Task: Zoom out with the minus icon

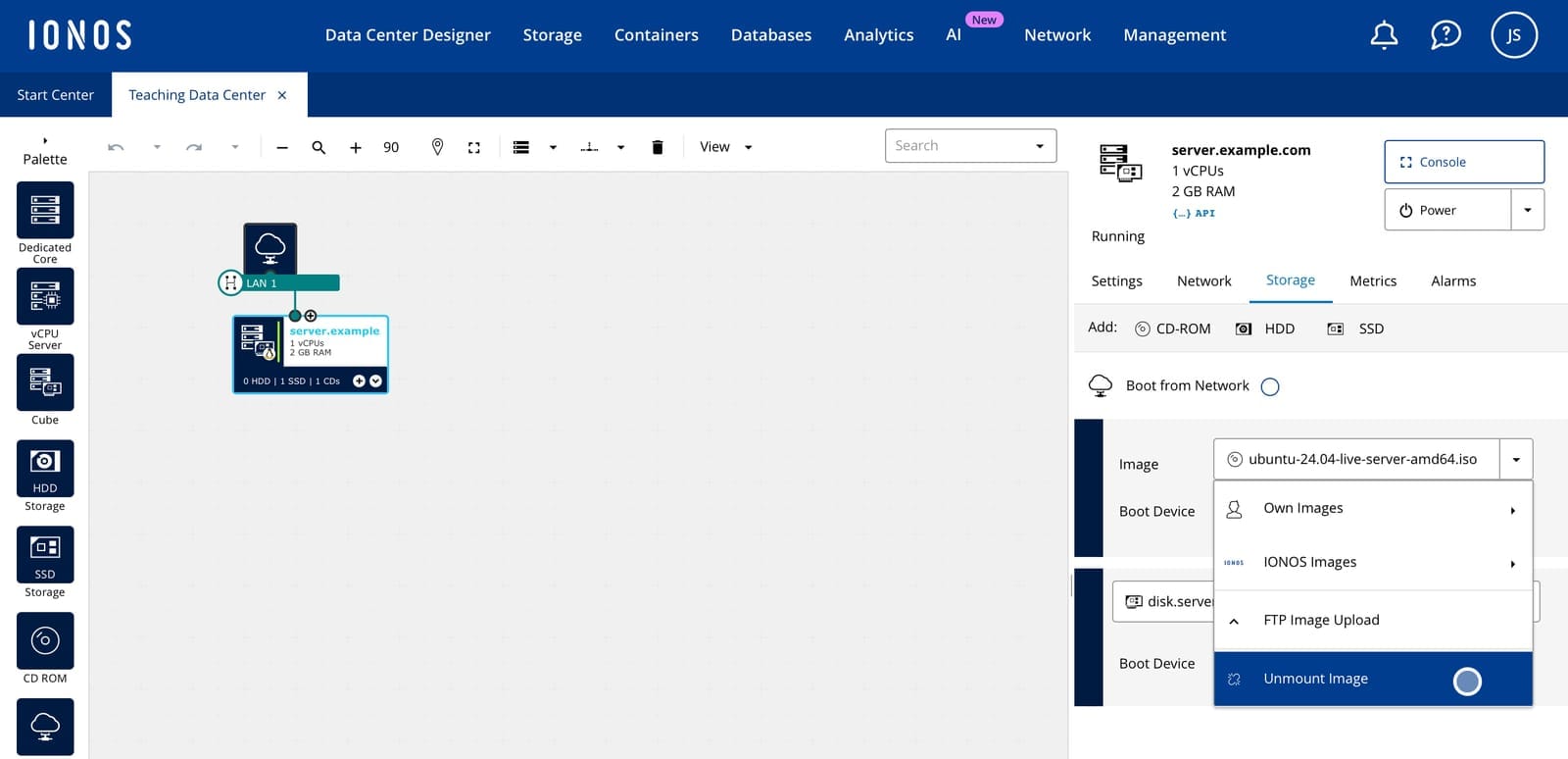Action: [282, 147]
